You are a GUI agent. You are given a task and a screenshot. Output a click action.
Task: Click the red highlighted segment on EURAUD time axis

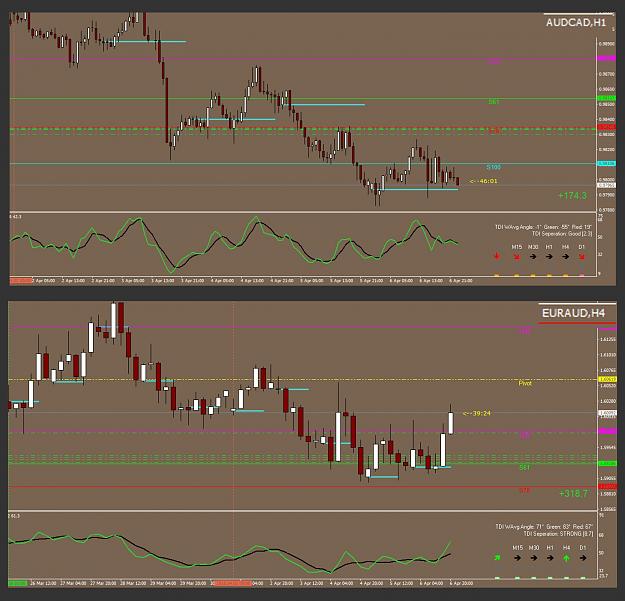pos(232,583)
